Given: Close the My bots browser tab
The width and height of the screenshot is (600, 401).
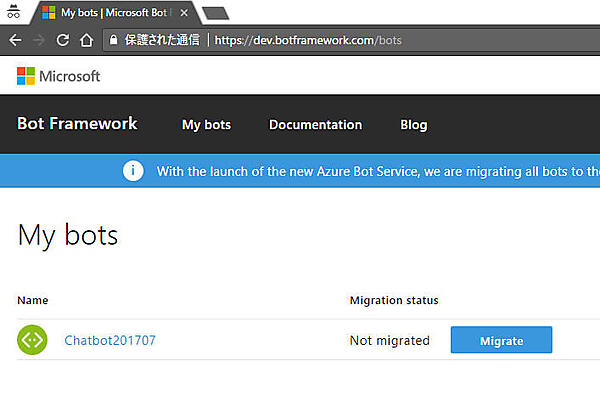Looking at the screenshot, I should pos(184,13).
